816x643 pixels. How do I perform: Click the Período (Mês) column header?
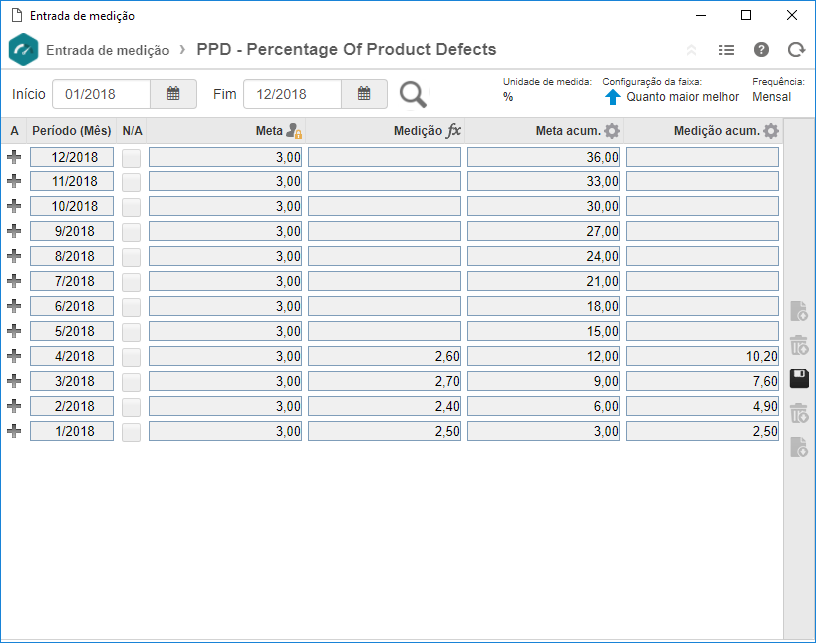point(72,131)
